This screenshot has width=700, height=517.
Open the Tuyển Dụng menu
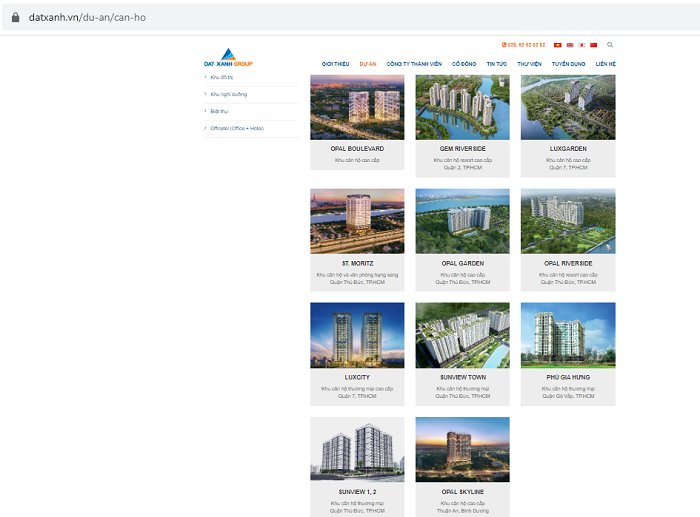click(568, 63)
